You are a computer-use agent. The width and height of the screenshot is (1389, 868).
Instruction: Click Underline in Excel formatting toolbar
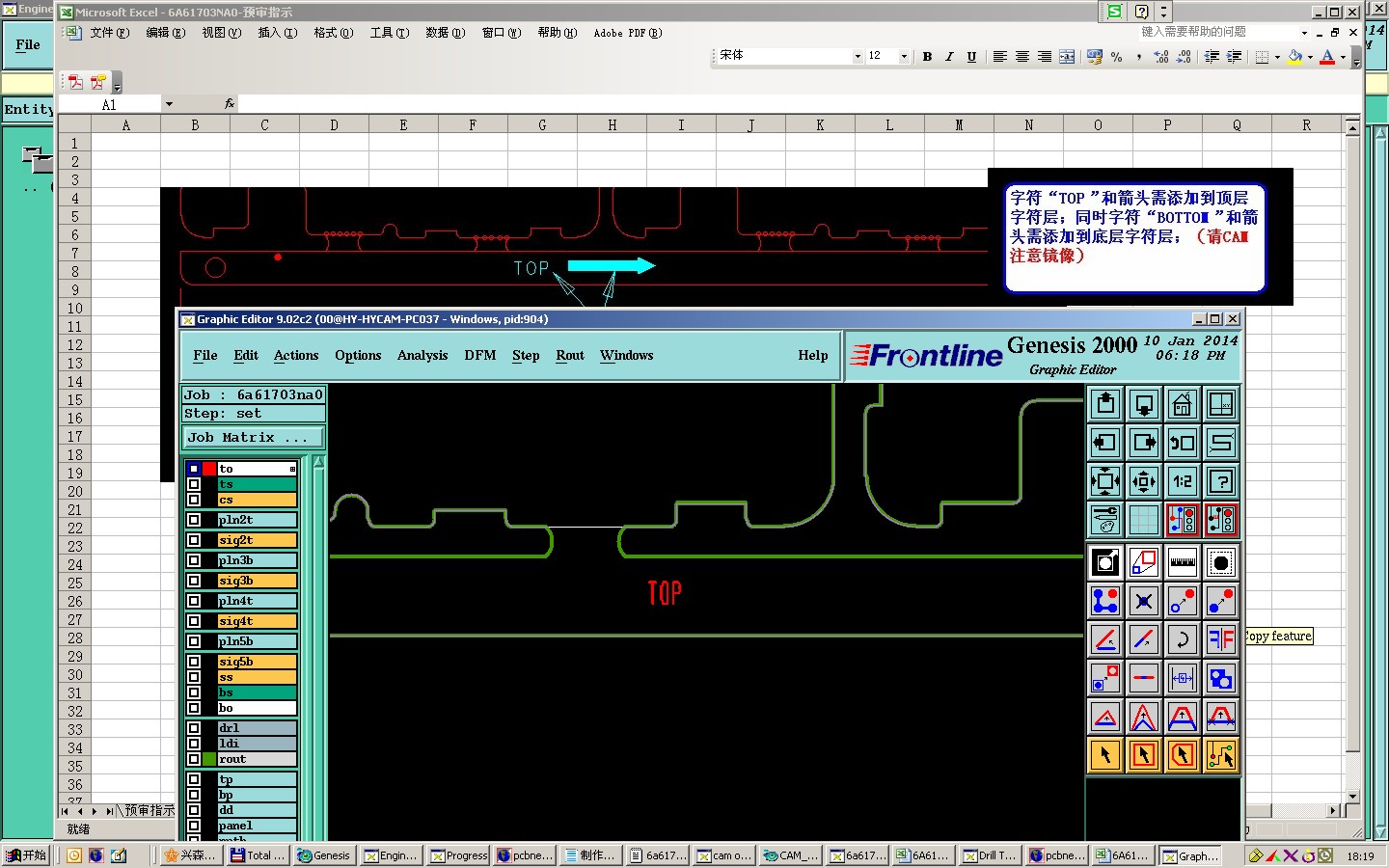(971, 57)
